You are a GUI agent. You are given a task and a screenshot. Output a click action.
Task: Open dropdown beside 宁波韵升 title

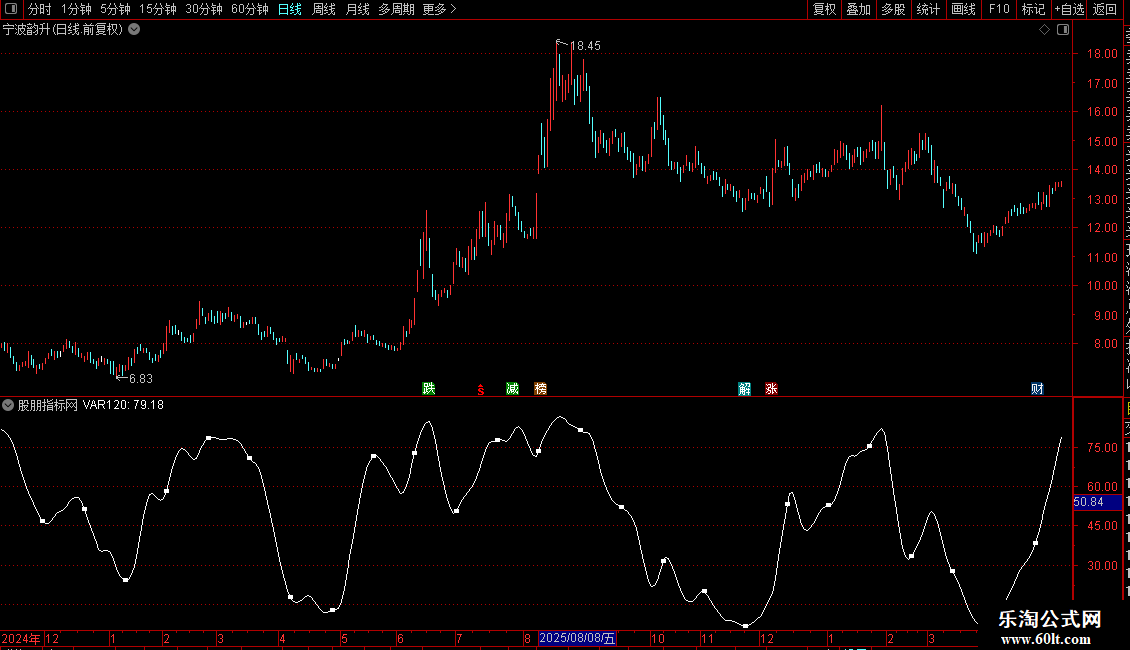(x=134, y=30)
